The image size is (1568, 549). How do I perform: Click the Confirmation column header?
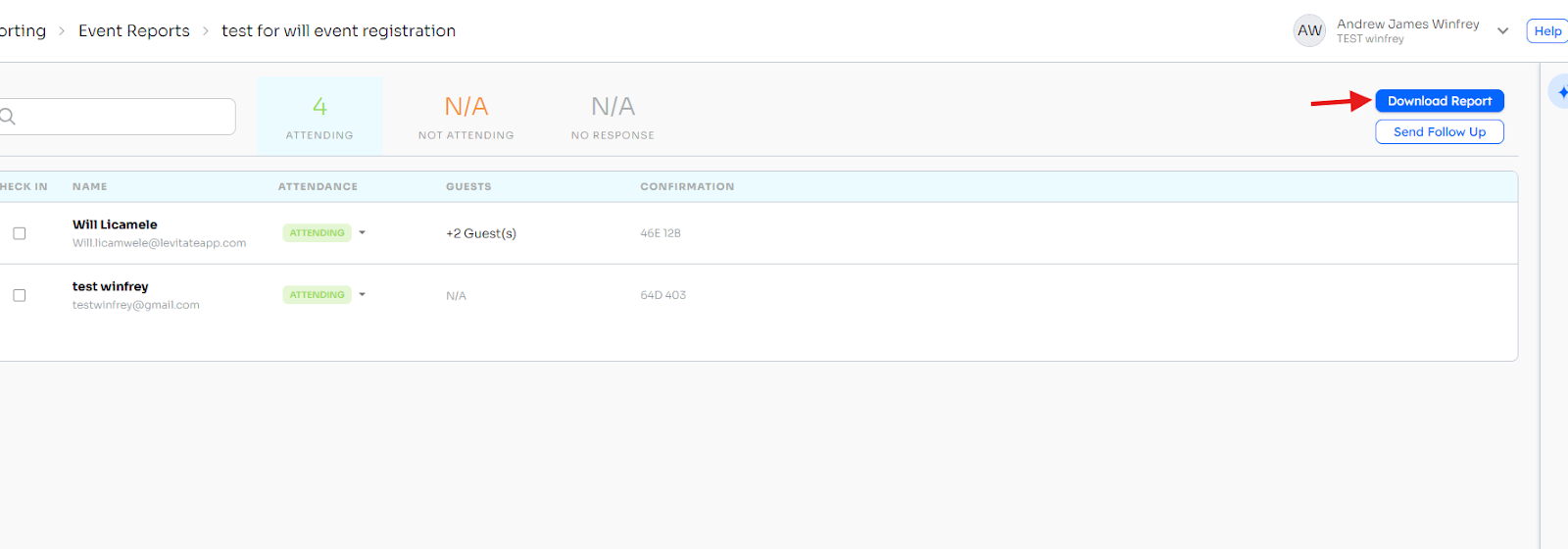pyautogui.click(x=687, y=186)
